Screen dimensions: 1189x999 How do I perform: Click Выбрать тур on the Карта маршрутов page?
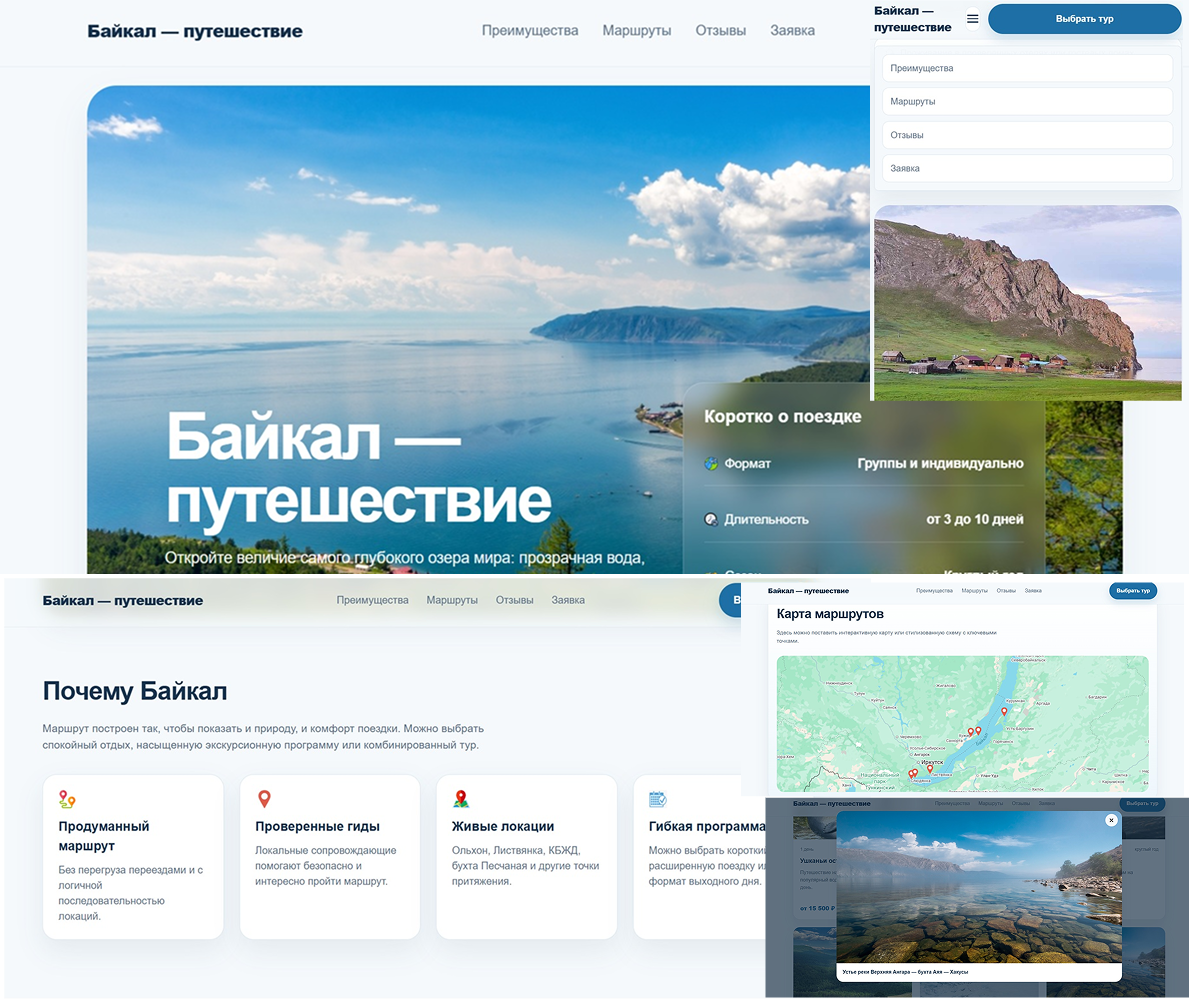(1133, 590)
